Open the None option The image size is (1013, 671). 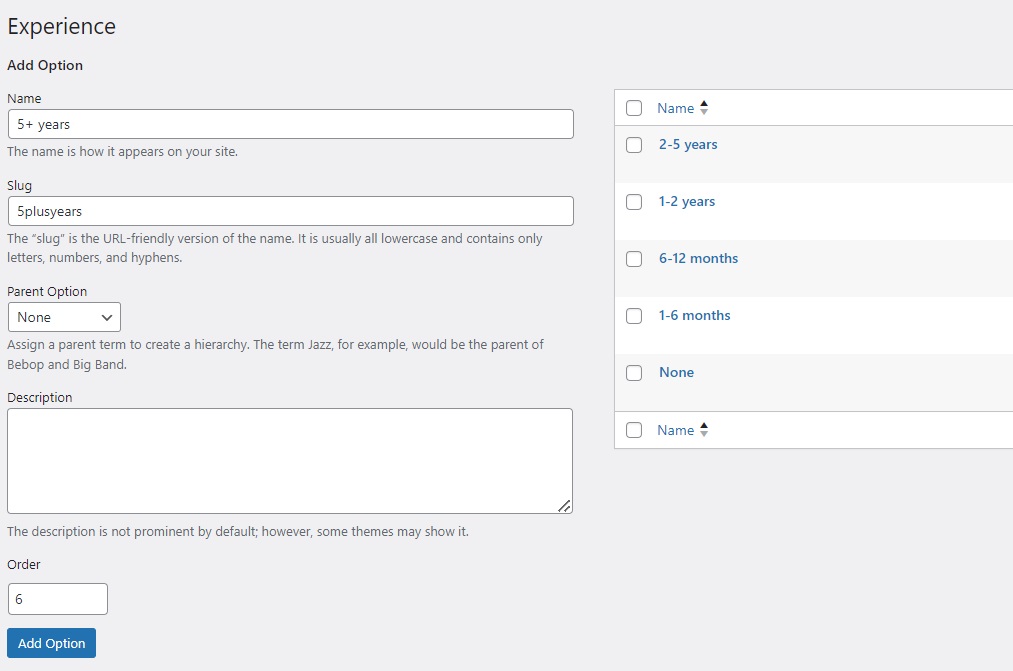pos(676,372)
